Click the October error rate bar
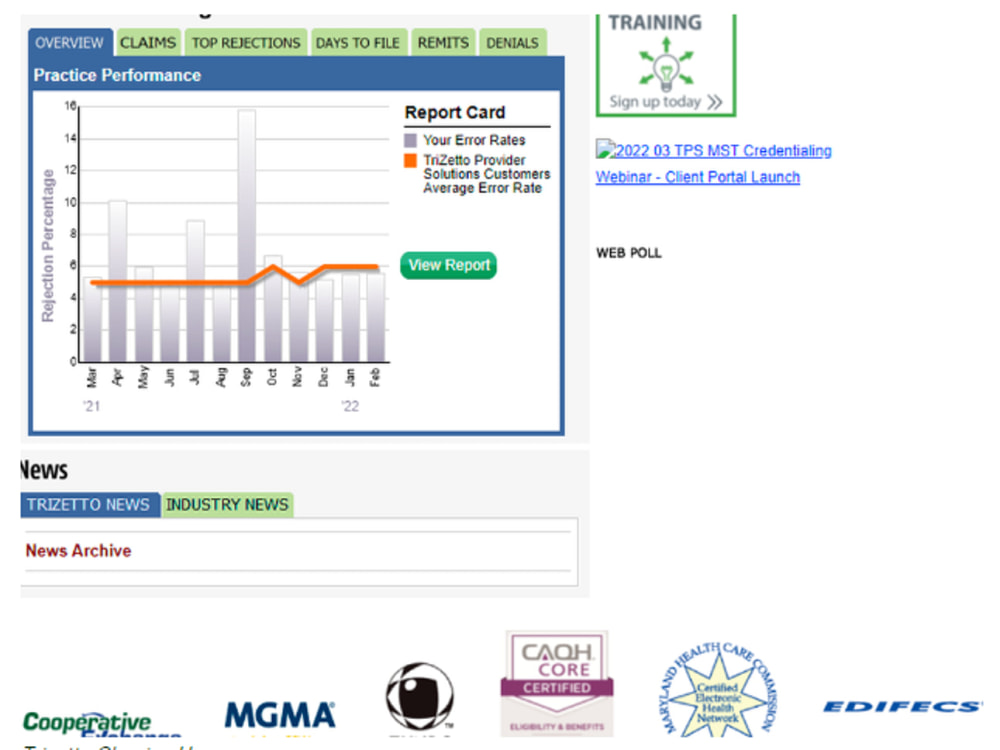 [x=273, y=309]
